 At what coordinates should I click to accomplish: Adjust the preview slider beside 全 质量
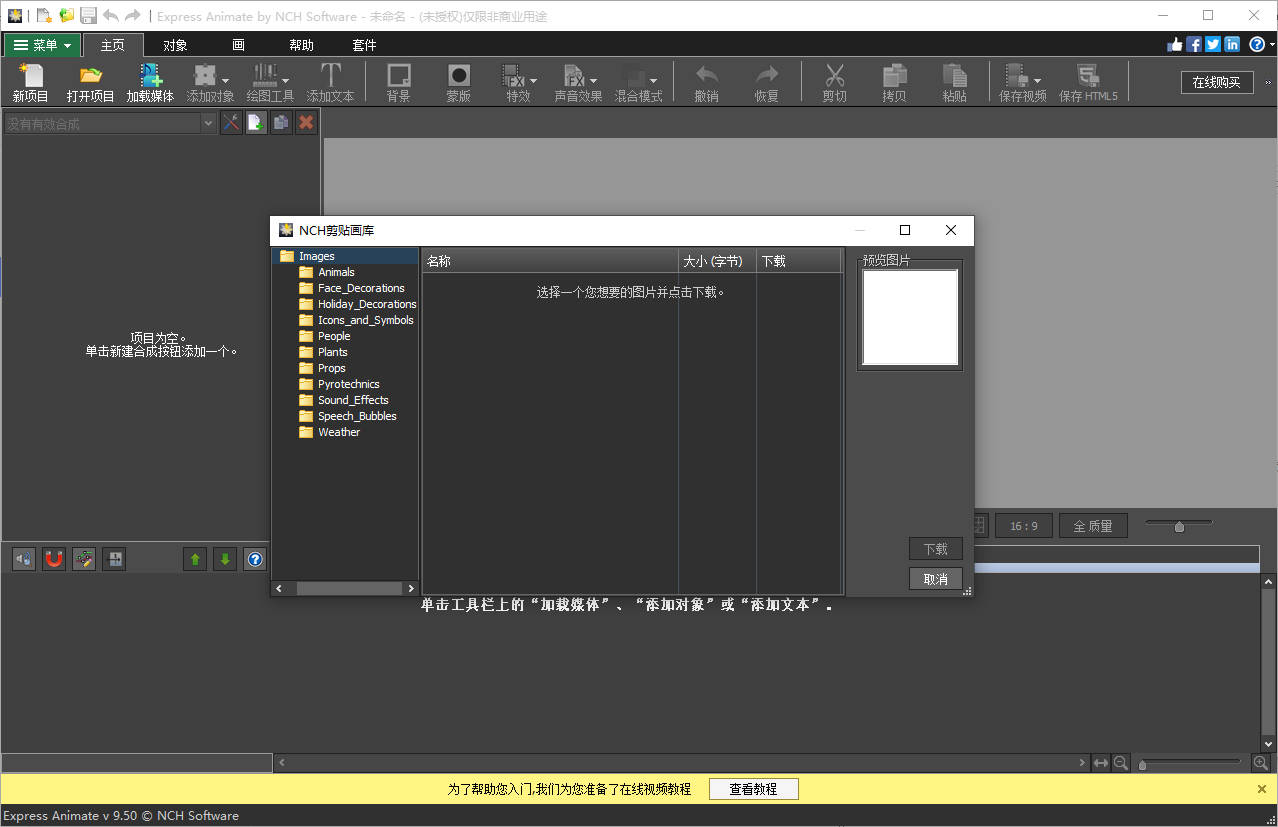[1179, 525]
